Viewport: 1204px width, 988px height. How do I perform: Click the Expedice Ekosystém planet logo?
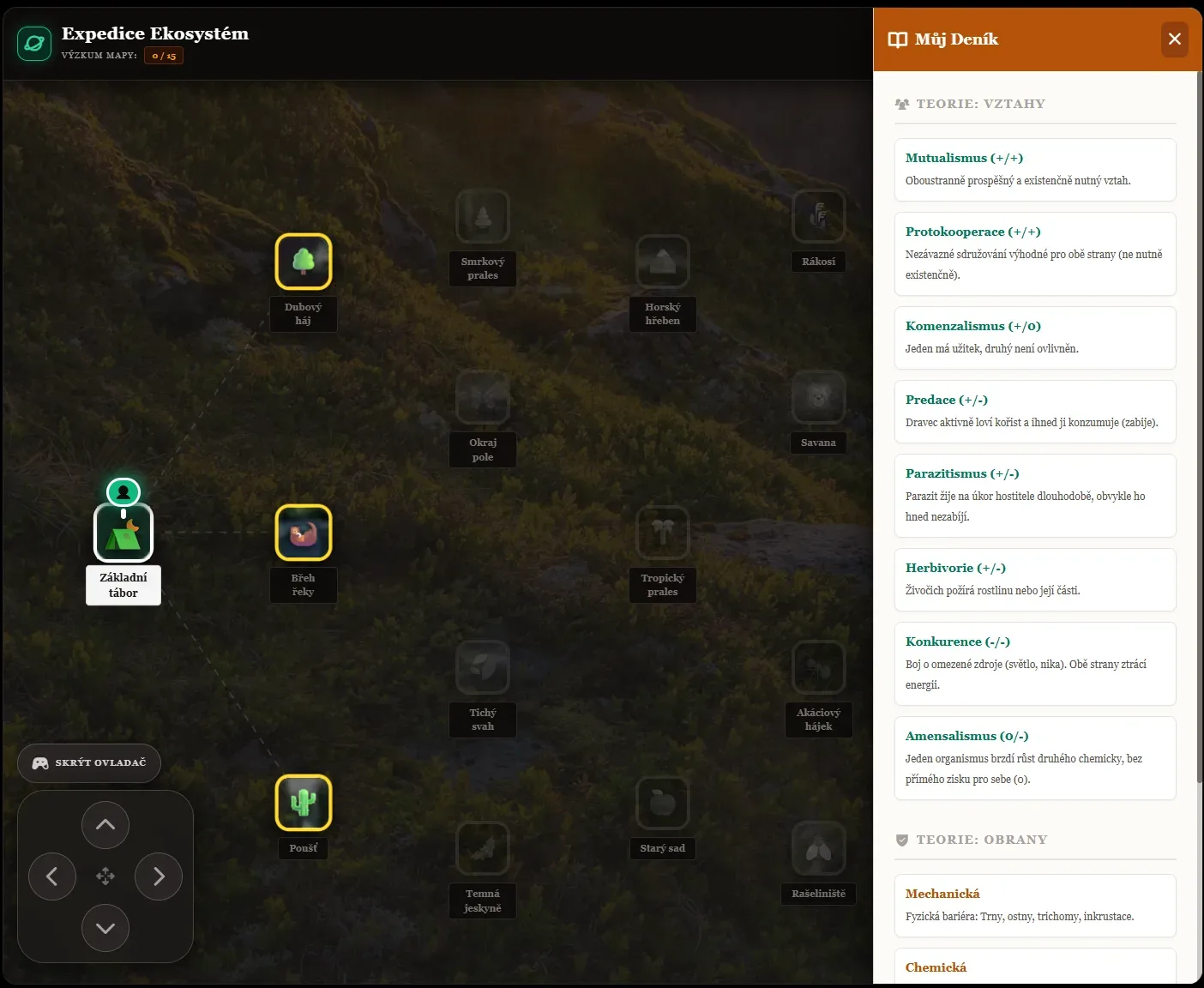click(x=34, y=44)
